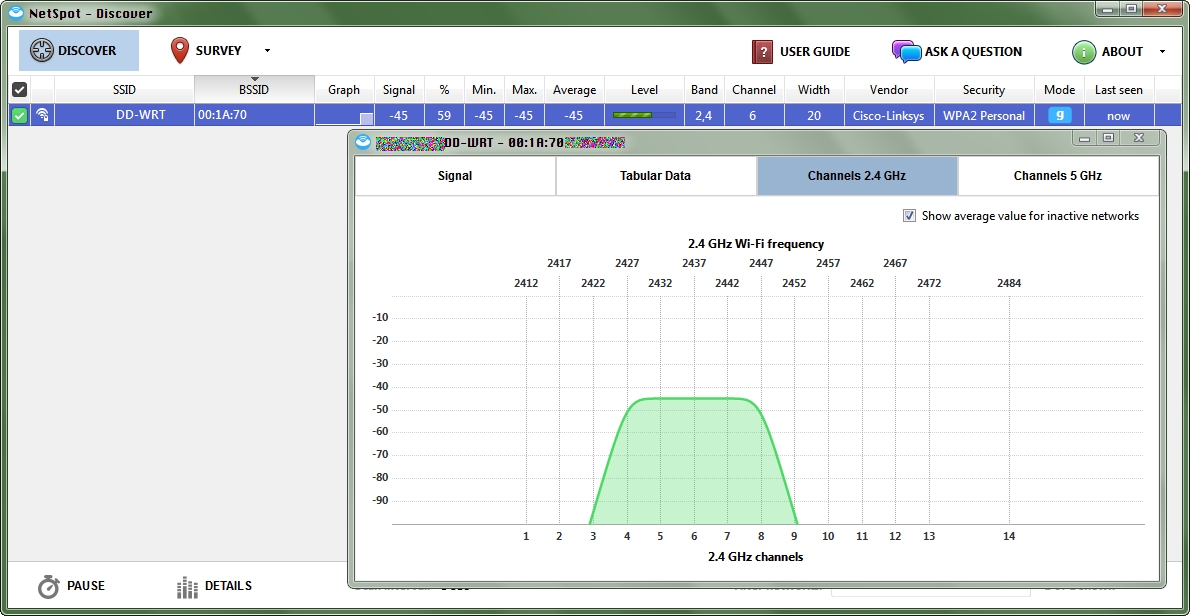Click the mini signal graph in DD-WRT row
Screen dimensions: 1190x616
click(345, 115)
